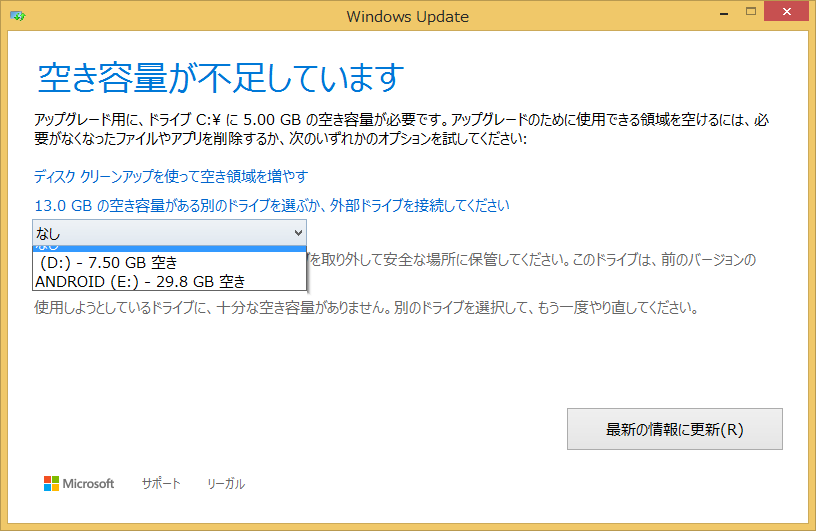The width and height of the screenshot is (816, 531).
Task: Click the 13.0 GB 別のドライブを選ぶ link
Action: point(272,206)
